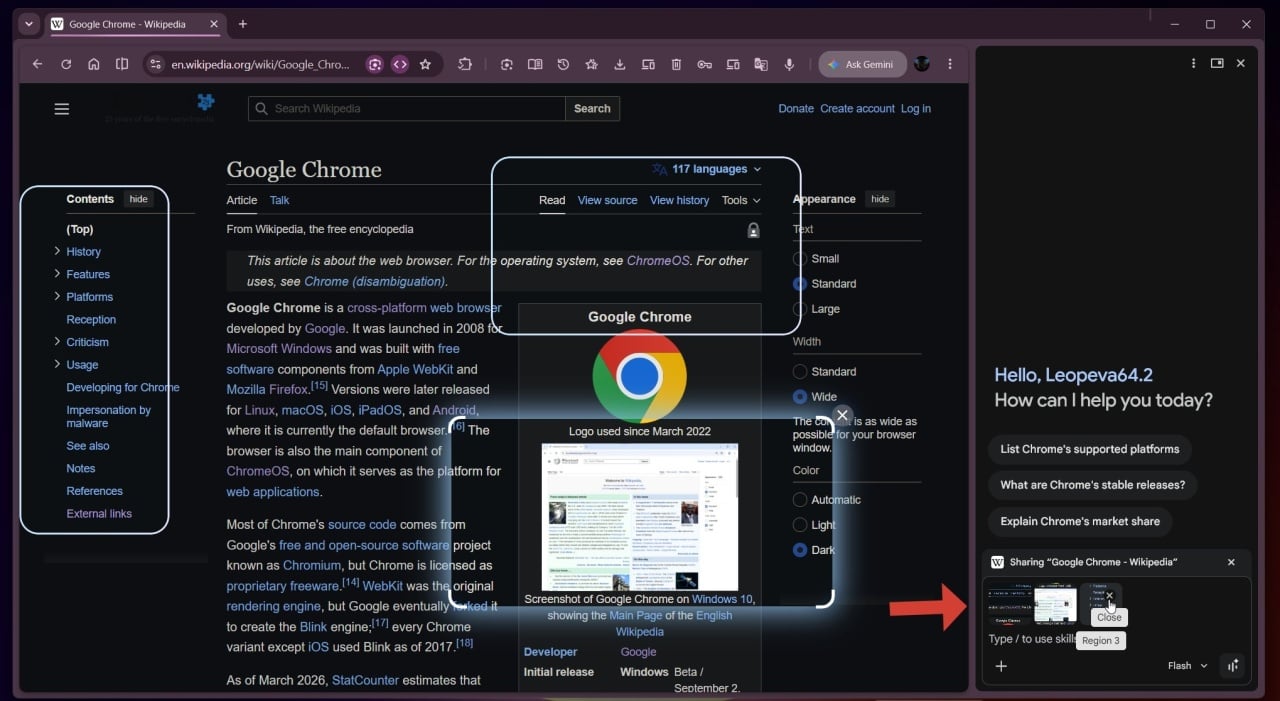Screen dimensions: 1280x701
Task: Reload the Wikipedia page
Action: (66, 64)
